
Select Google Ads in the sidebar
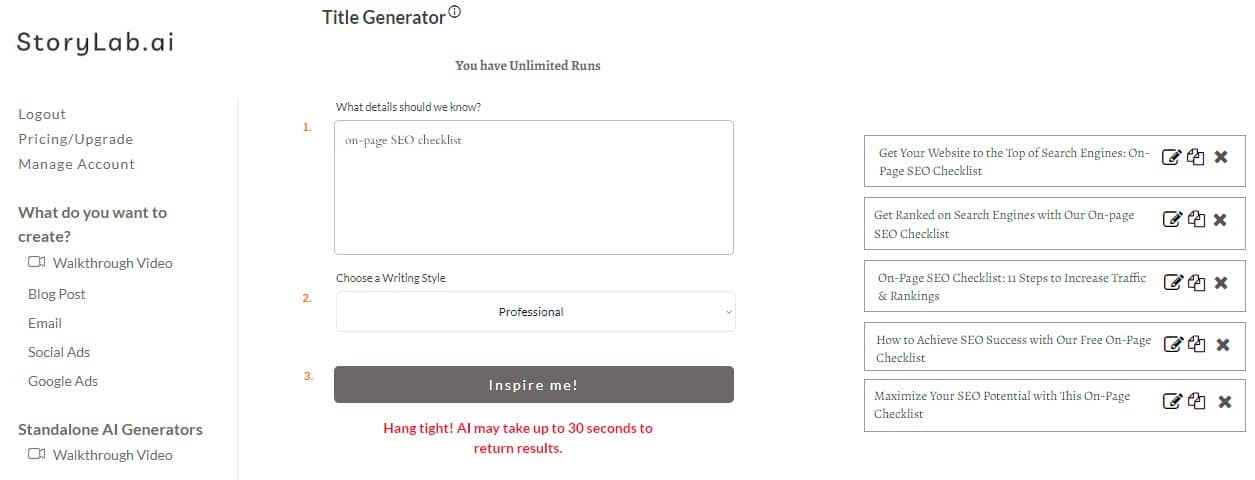tap(63, 381)
